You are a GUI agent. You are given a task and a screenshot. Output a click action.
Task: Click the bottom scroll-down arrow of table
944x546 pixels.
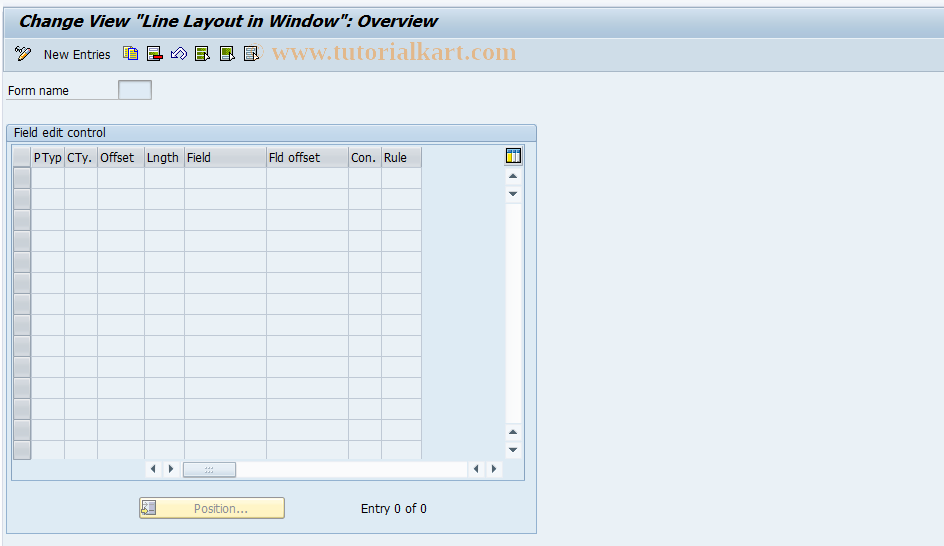[x=513, y=450]
